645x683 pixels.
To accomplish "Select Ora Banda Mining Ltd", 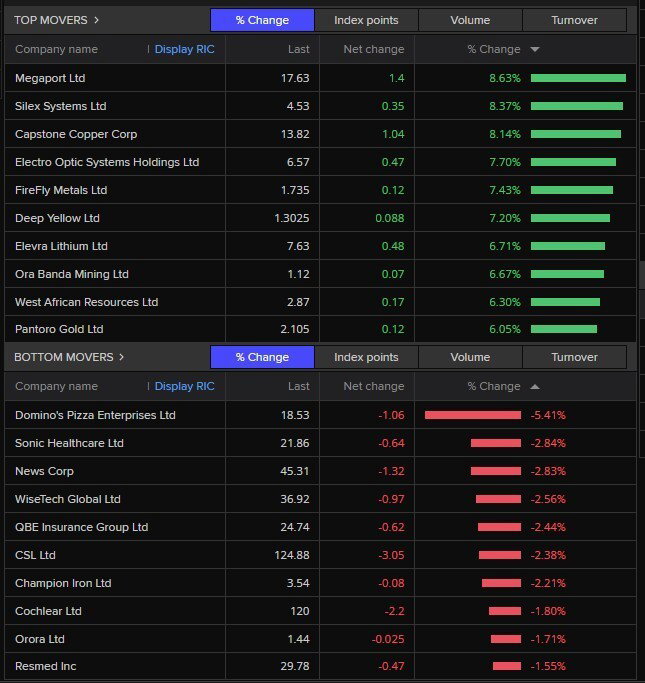I will (x=71, y=274).
